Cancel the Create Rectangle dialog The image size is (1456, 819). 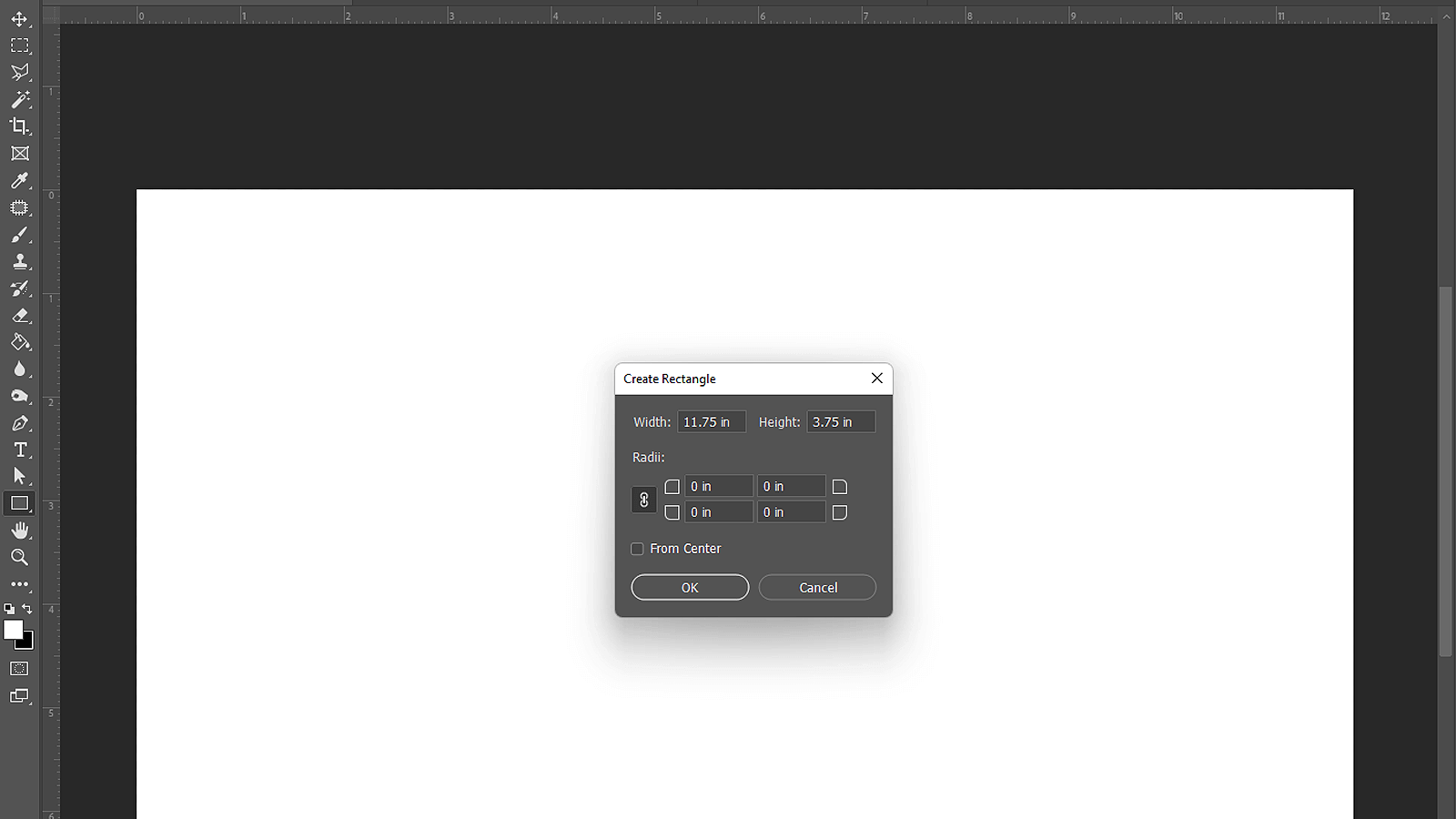[x=816, y=587]
